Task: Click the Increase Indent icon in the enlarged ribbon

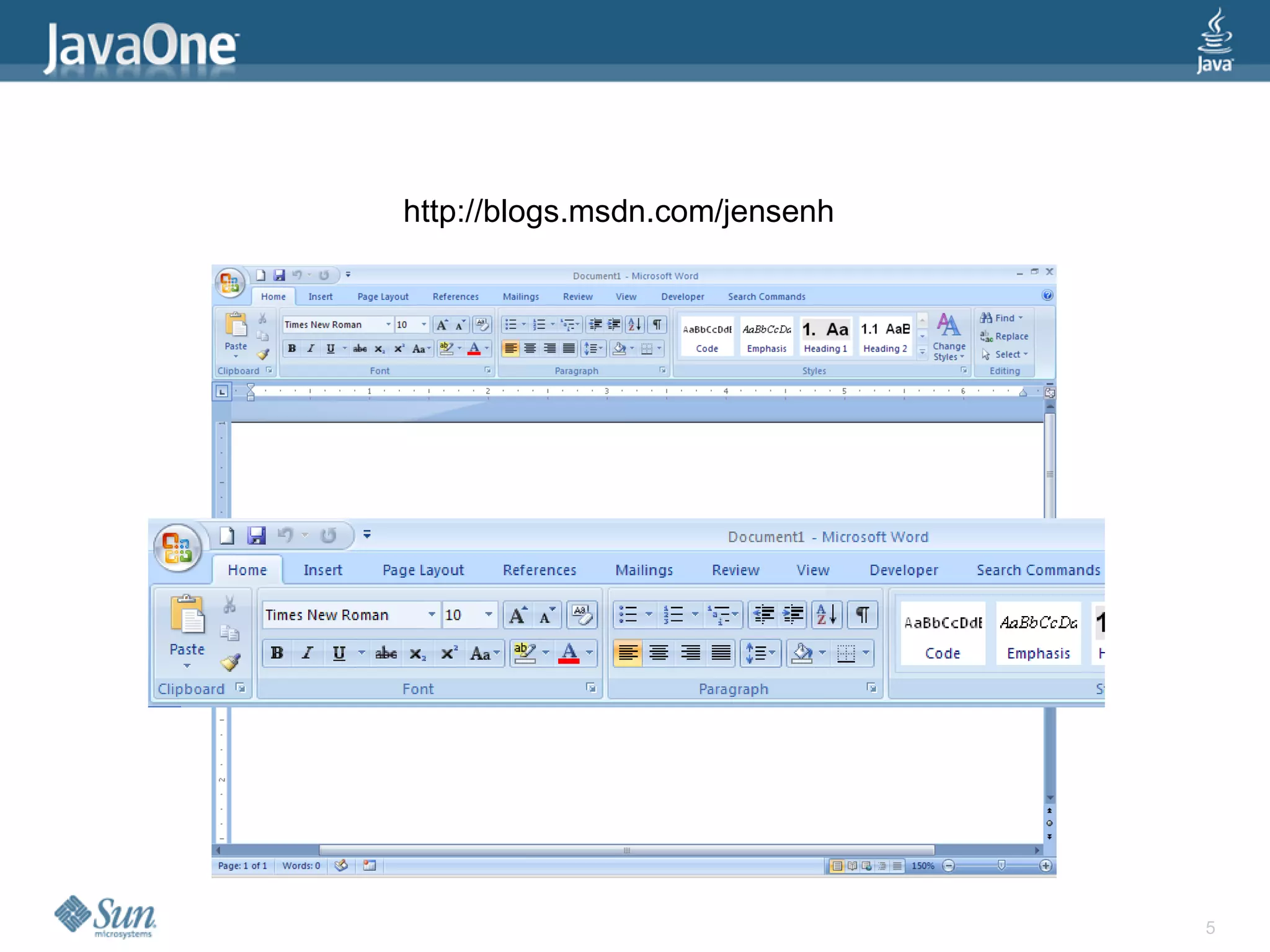Action: pyautogui.click(x=793, y=615)
